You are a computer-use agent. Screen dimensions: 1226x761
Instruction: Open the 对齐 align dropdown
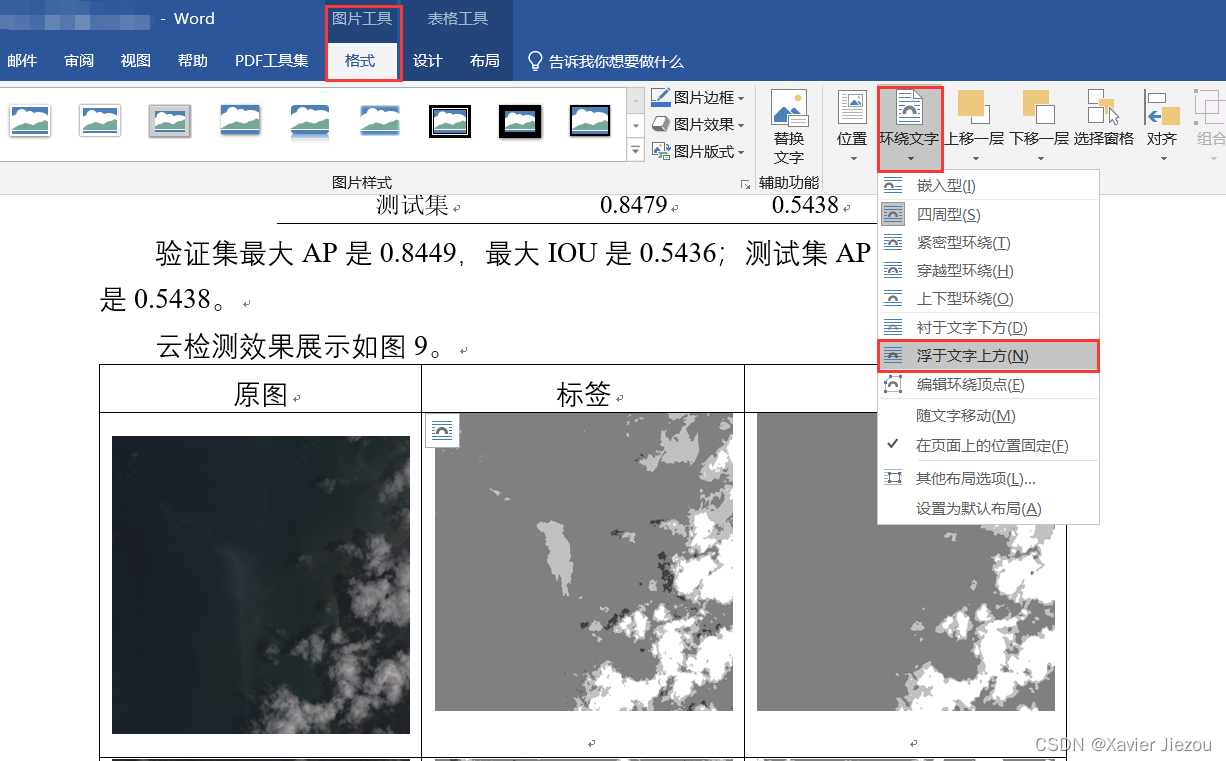[1162, 128]
